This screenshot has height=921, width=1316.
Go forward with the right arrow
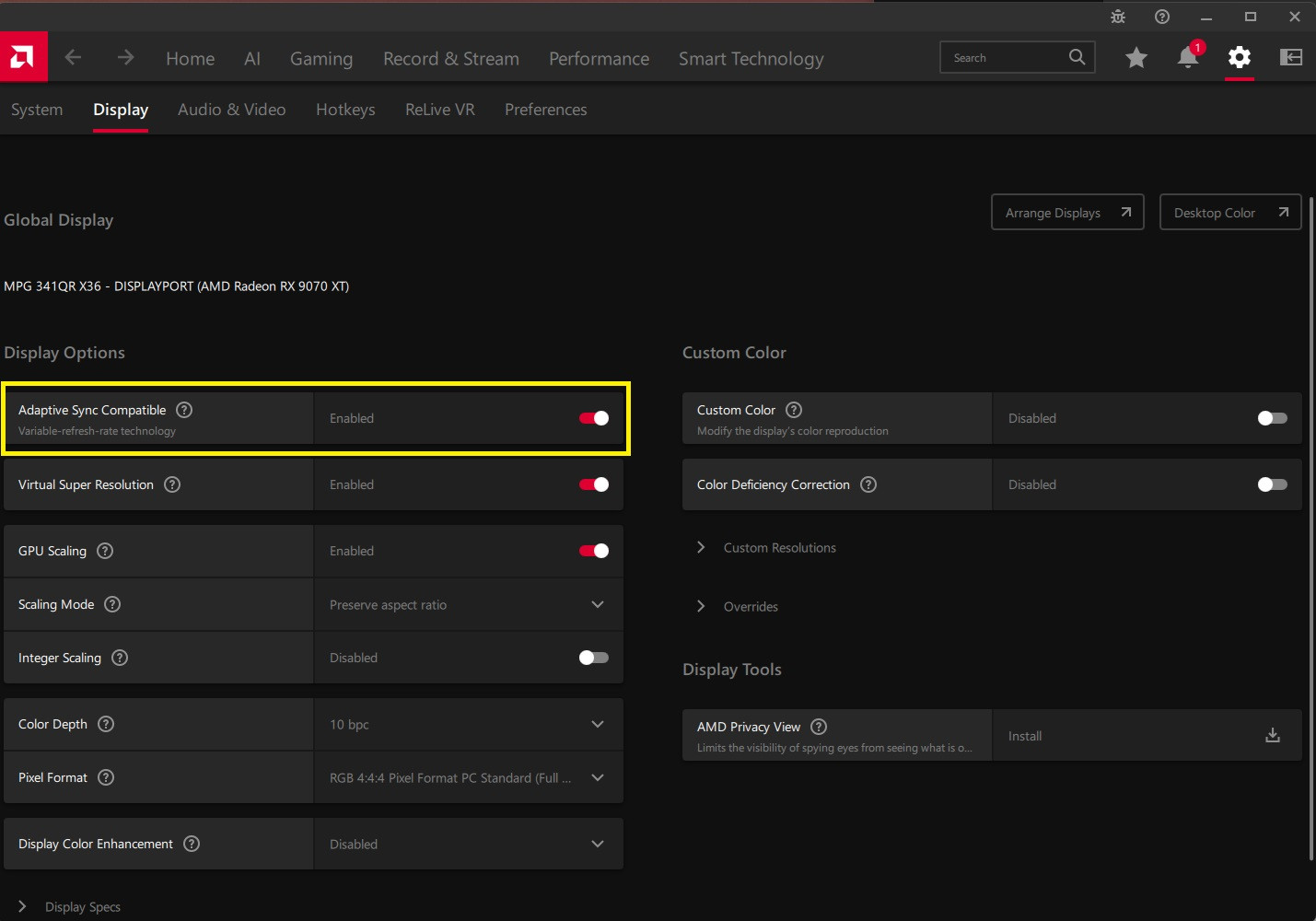tap(126, 58)
